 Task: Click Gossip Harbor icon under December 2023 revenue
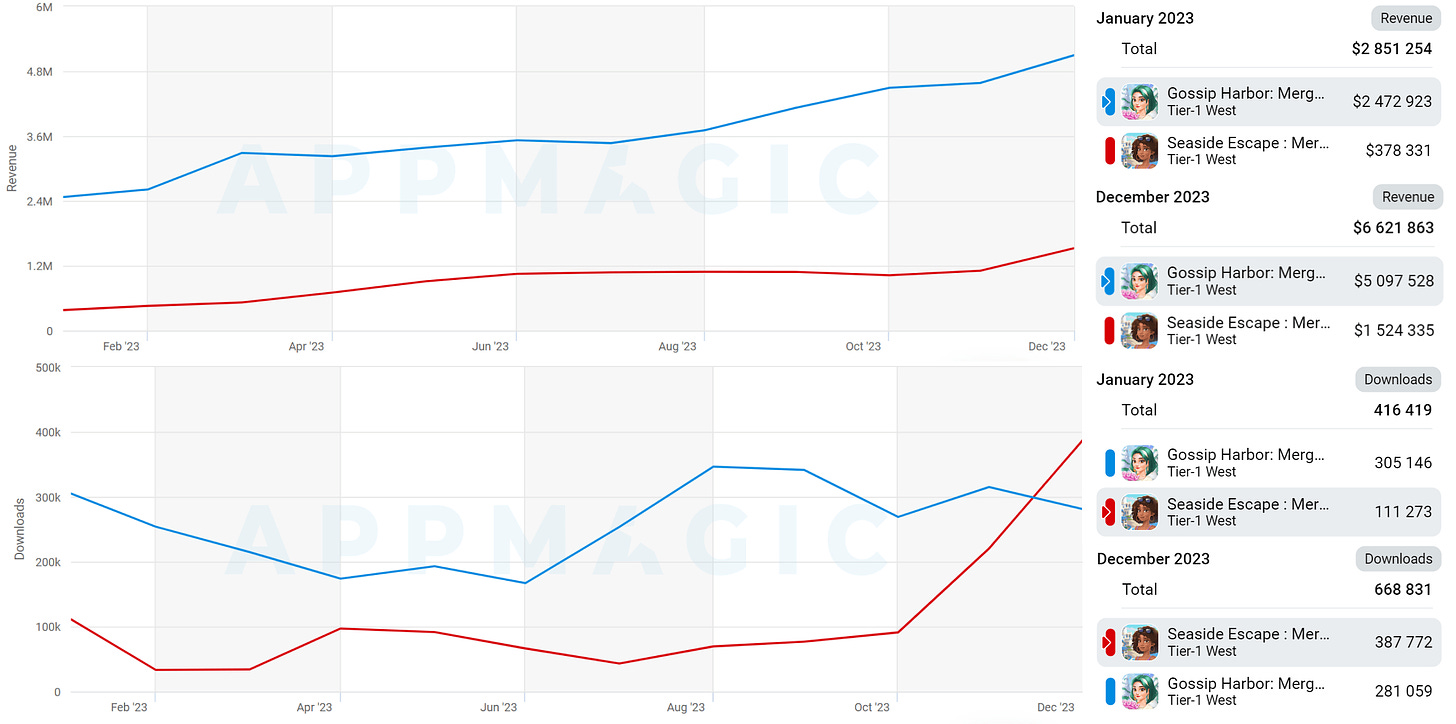[1140, 282]
